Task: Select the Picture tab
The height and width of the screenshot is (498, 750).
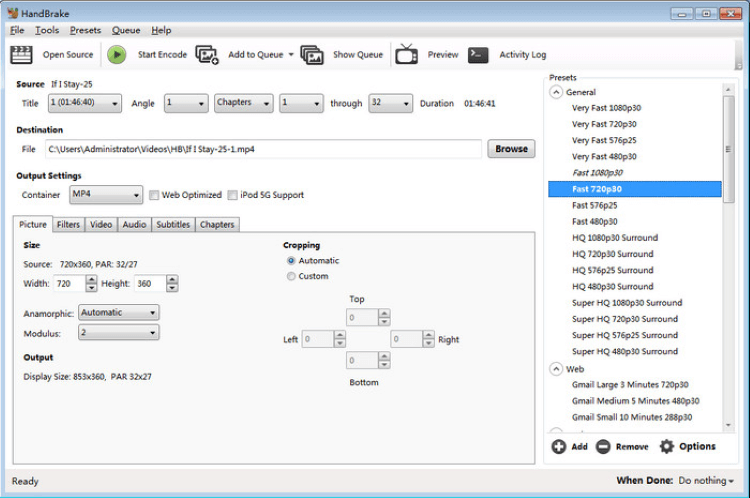Action: pyautogui.click(x=33, y=224)
